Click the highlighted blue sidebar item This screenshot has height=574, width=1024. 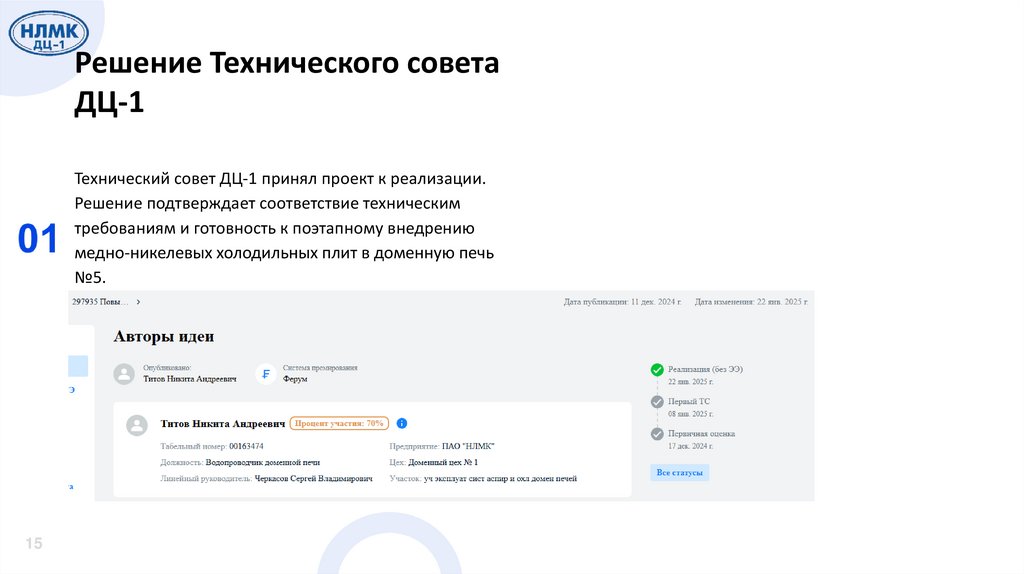(78, 366)
